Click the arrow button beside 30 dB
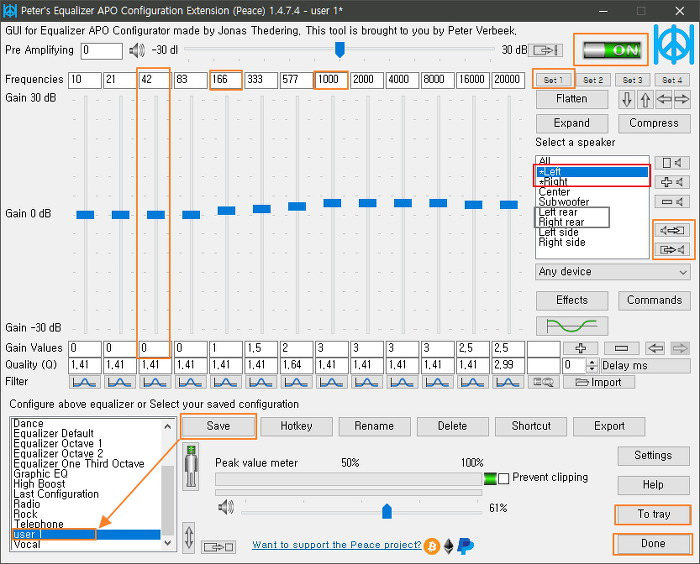700x564 pixels. click(546, 50)
